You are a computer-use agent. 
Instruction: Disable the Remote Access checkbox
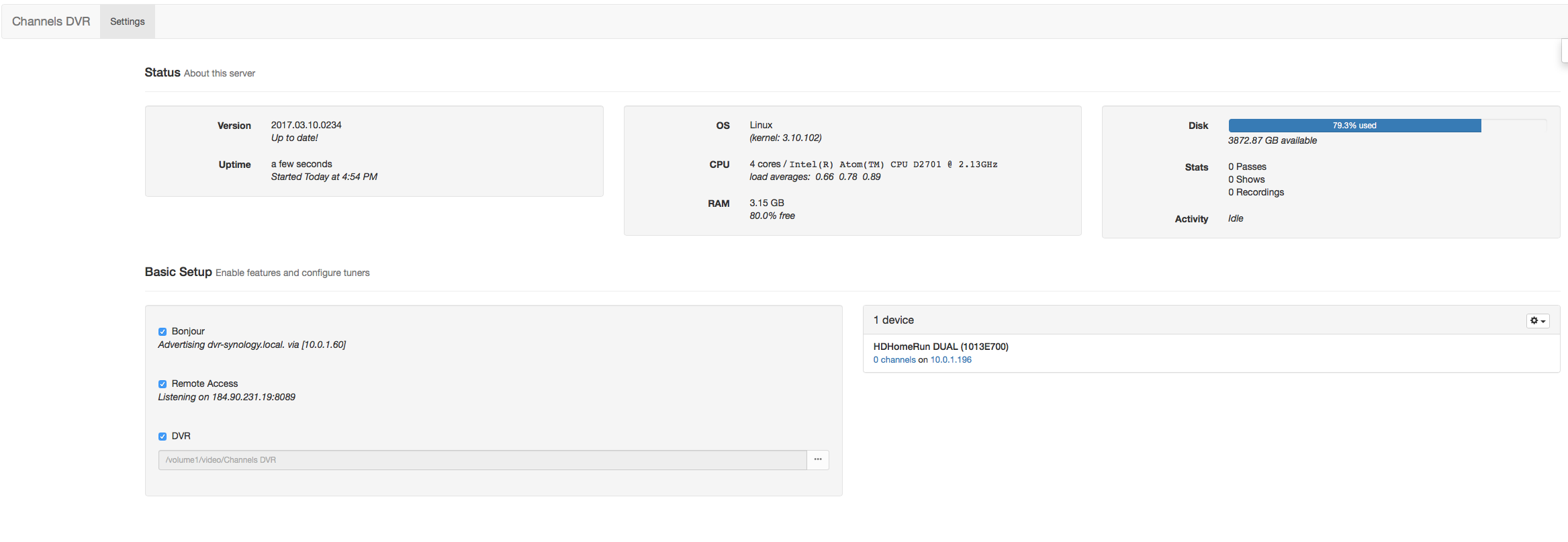(x=163, y=384)
